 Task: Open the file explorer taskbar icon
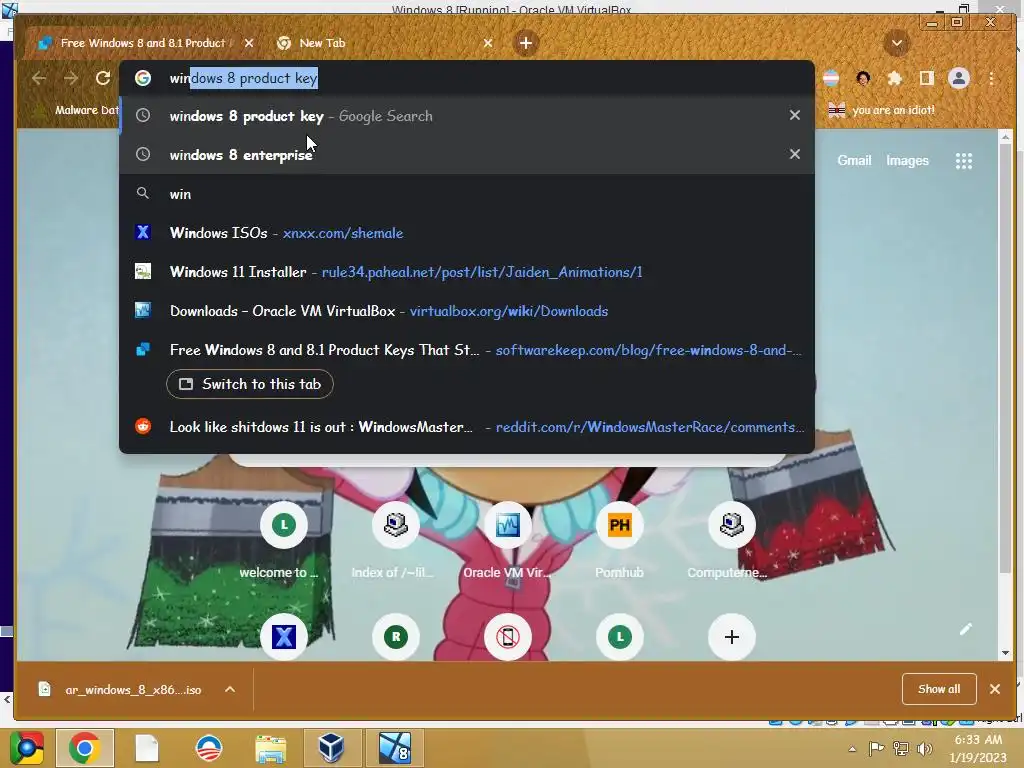(270, 748)
